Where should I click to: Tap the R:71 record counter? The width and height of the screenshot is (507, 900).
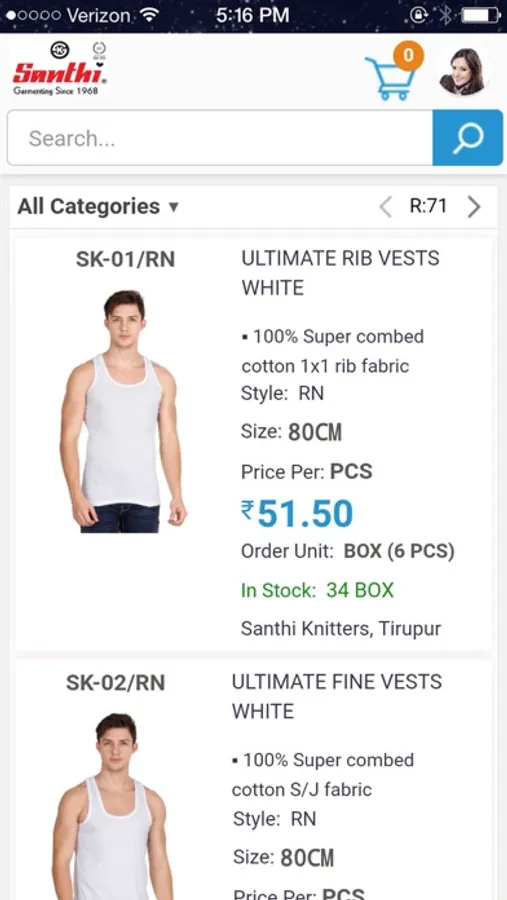[428, 205]
